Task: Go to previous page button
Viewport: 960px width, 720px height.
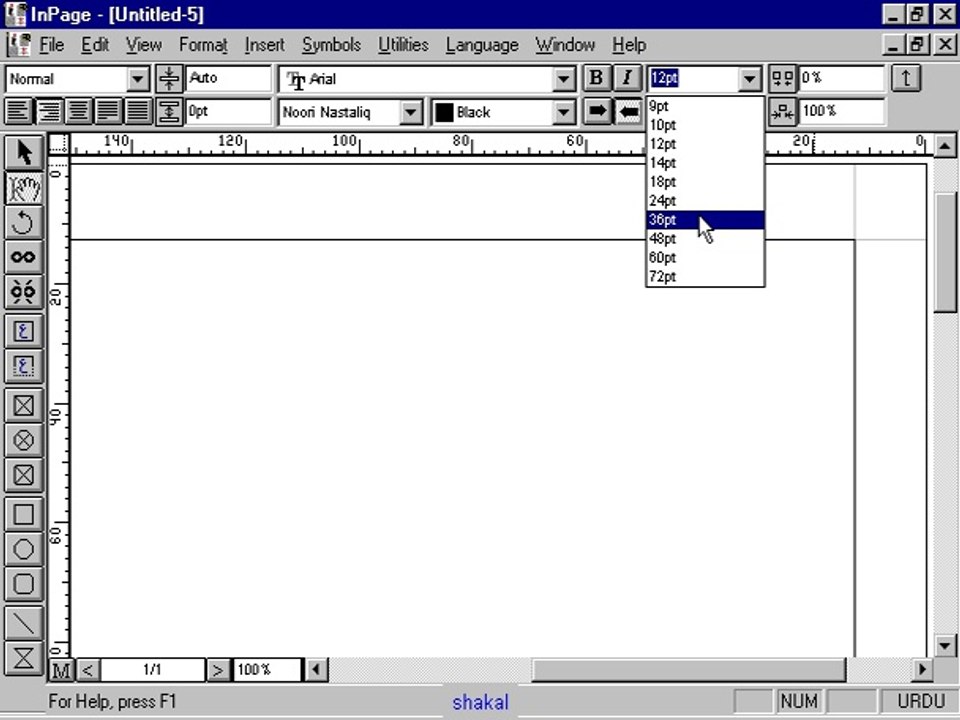Action: coord(88,670)
